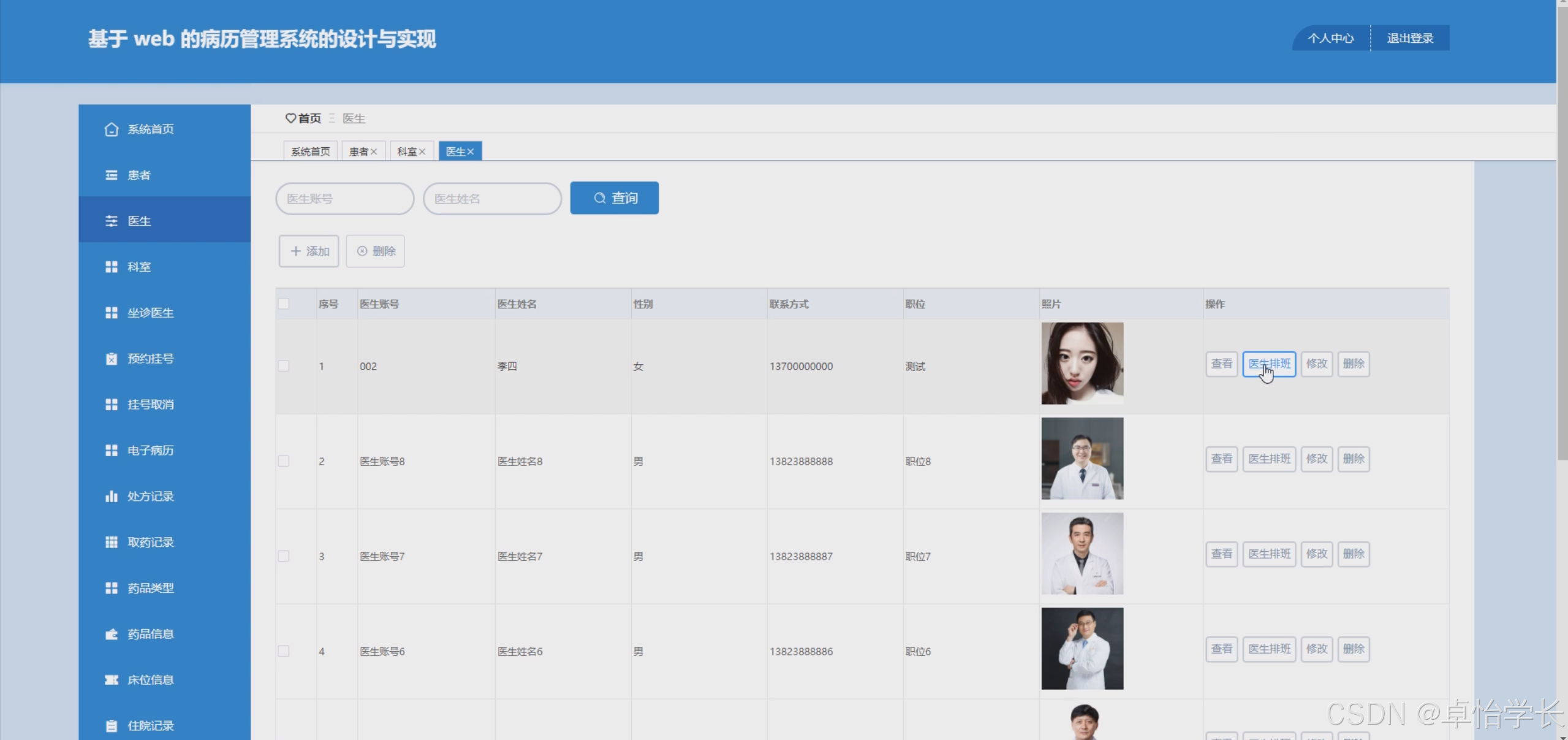Close the 科室 tab
This screenshot has width=1568, height=740.
tap(422, 151)
